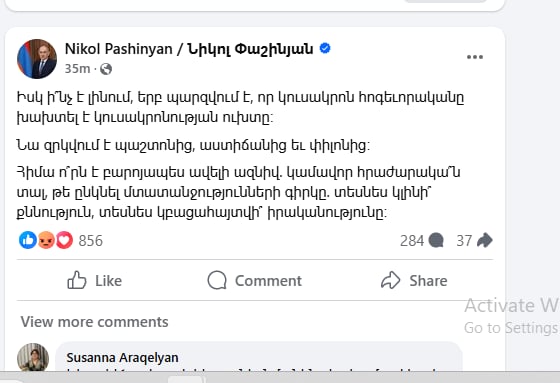Open the three-dot post options menu
The height and width of the screenshot is (383, 560).
pos(475,57)
